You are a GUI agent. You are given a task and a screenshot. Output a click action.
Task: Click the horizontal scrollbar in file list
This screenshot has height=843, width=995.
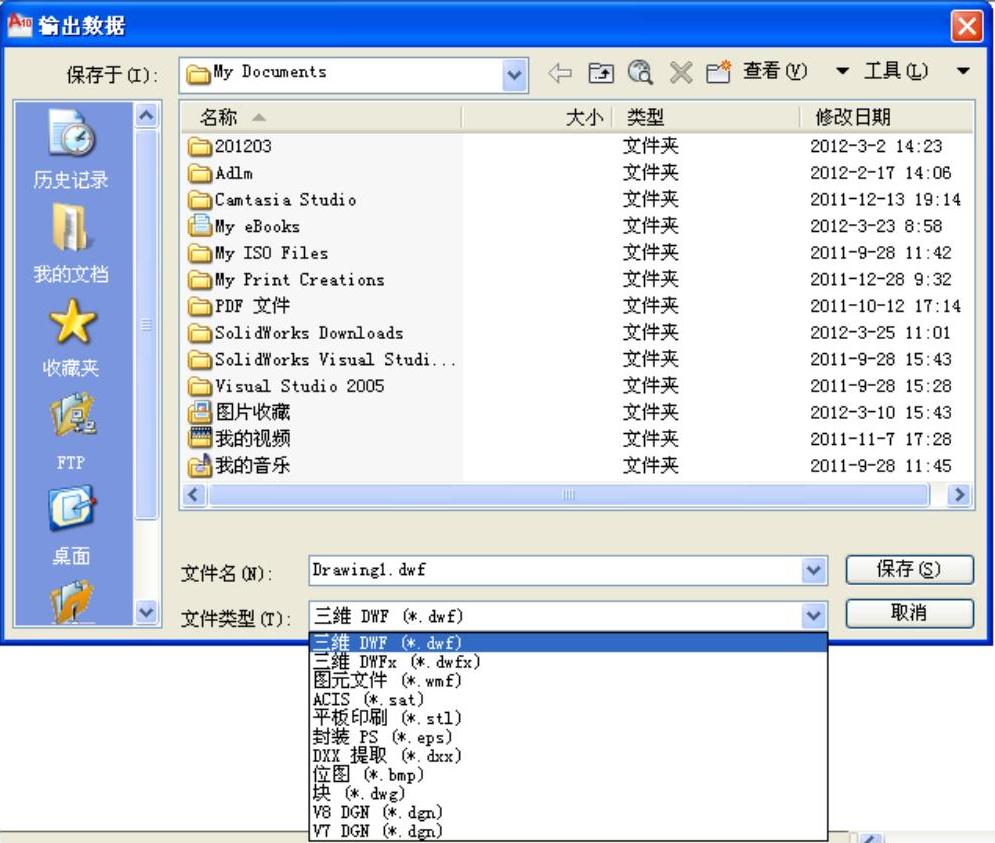tap(568, 494)
